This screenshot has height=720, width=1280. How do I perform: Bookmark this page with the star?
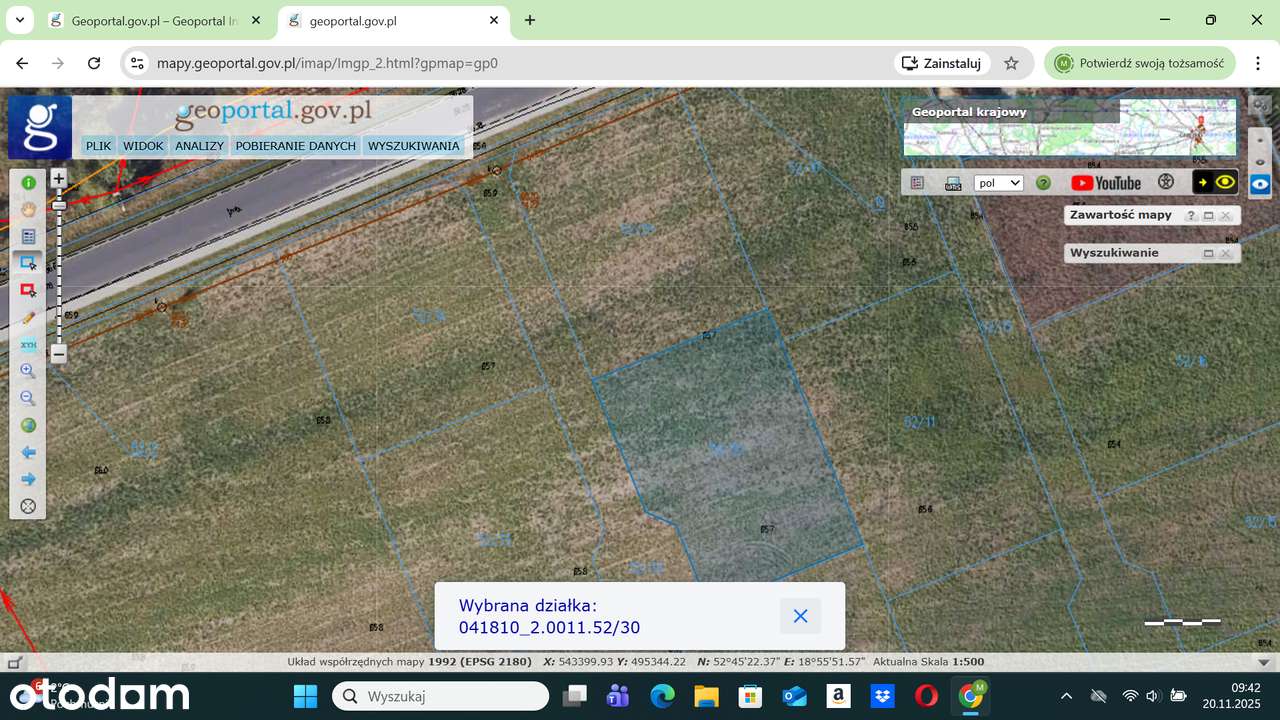click(x=1011, y=63)
